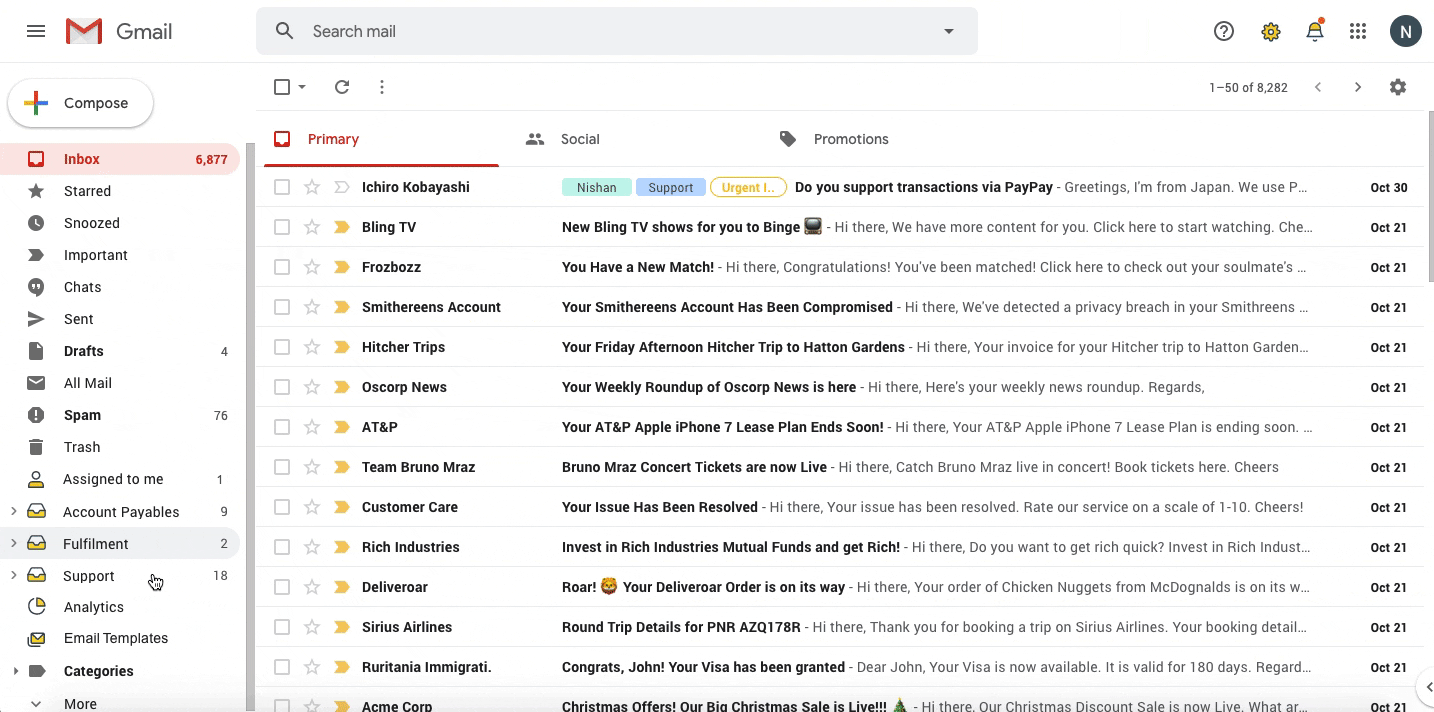1434x712 pixels.
Task: Open the select-all checkbox dropdown arrow
Action: pos(302,87)
